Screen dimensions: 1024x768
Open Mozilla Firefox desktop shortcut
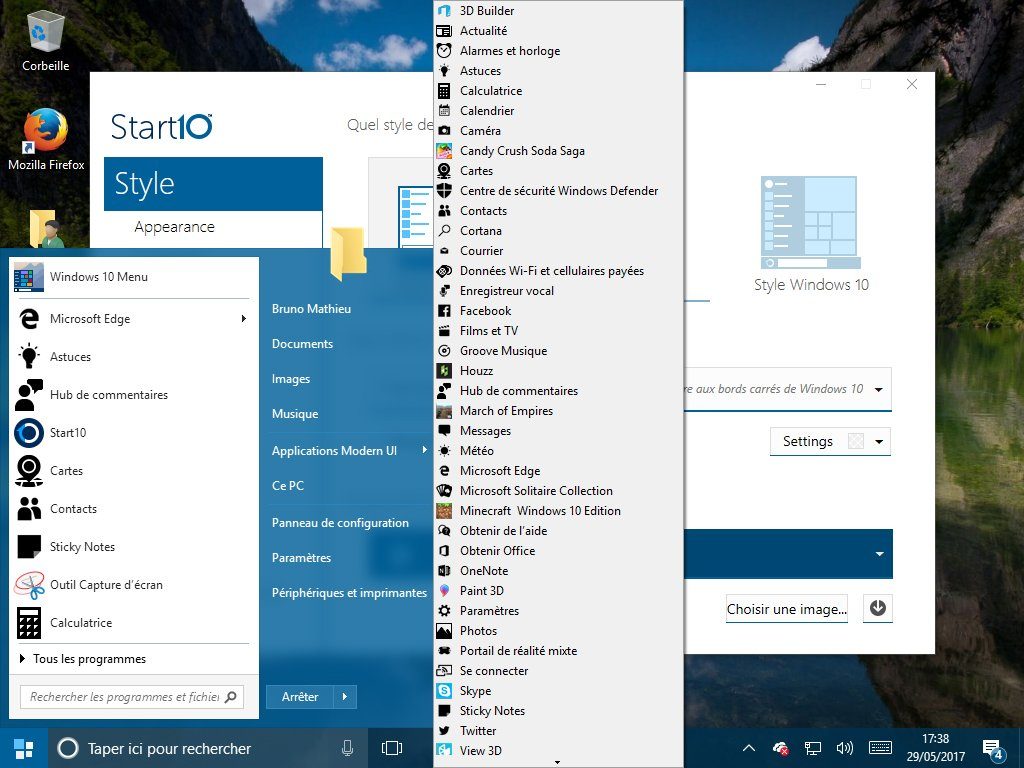tap(46, 140)
